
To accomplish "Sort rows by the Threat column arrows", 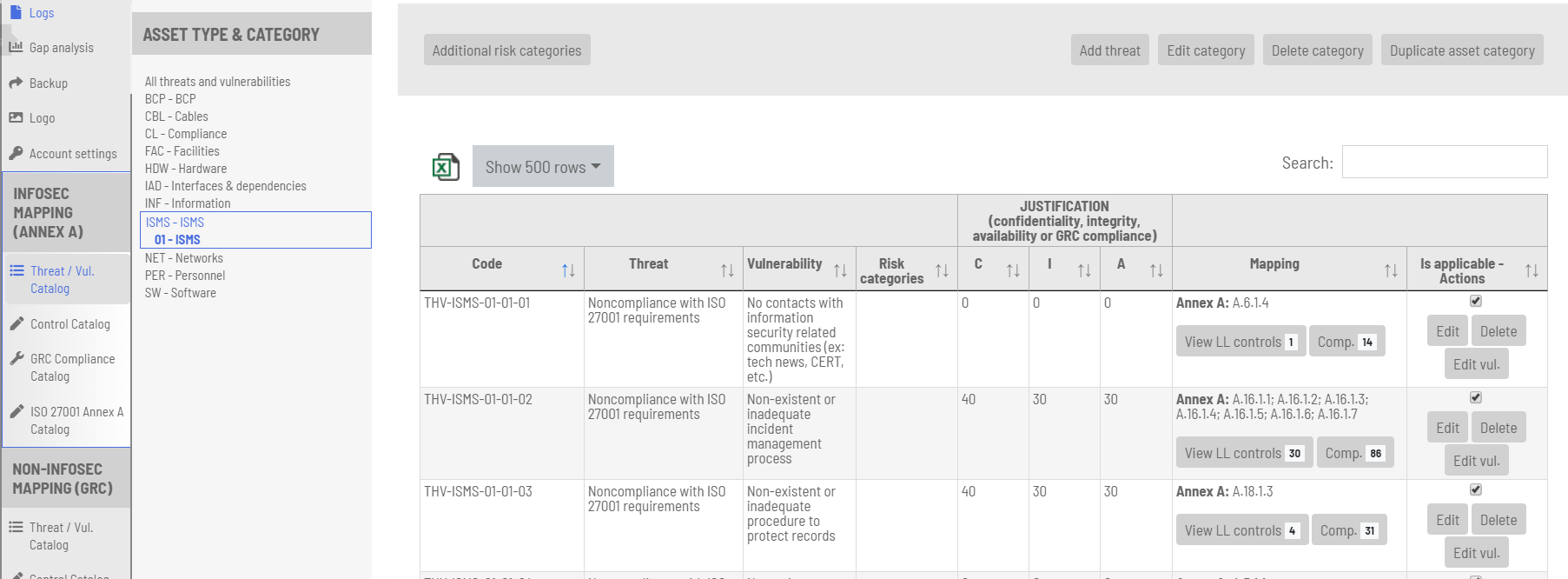I will 728,270.
